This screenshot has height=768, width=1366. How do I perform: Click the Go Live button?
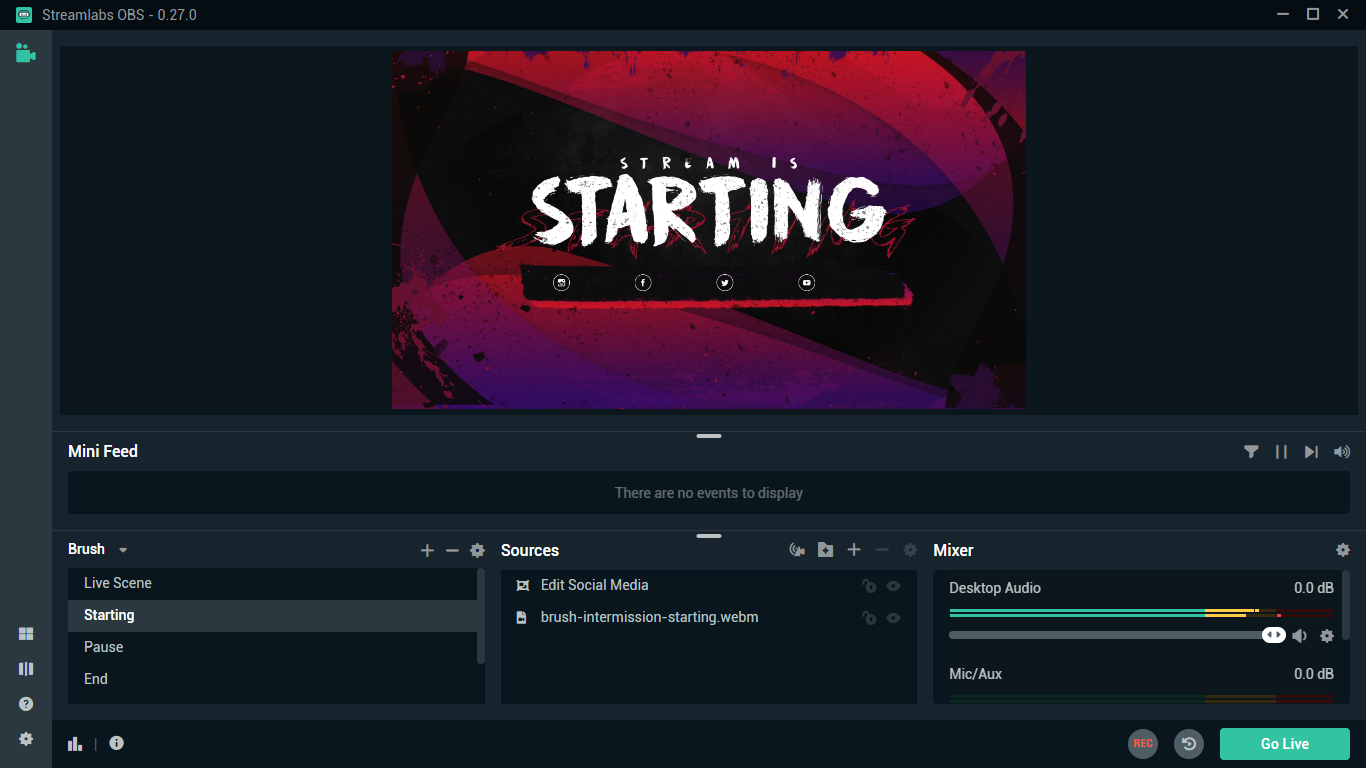[1285, 743]
